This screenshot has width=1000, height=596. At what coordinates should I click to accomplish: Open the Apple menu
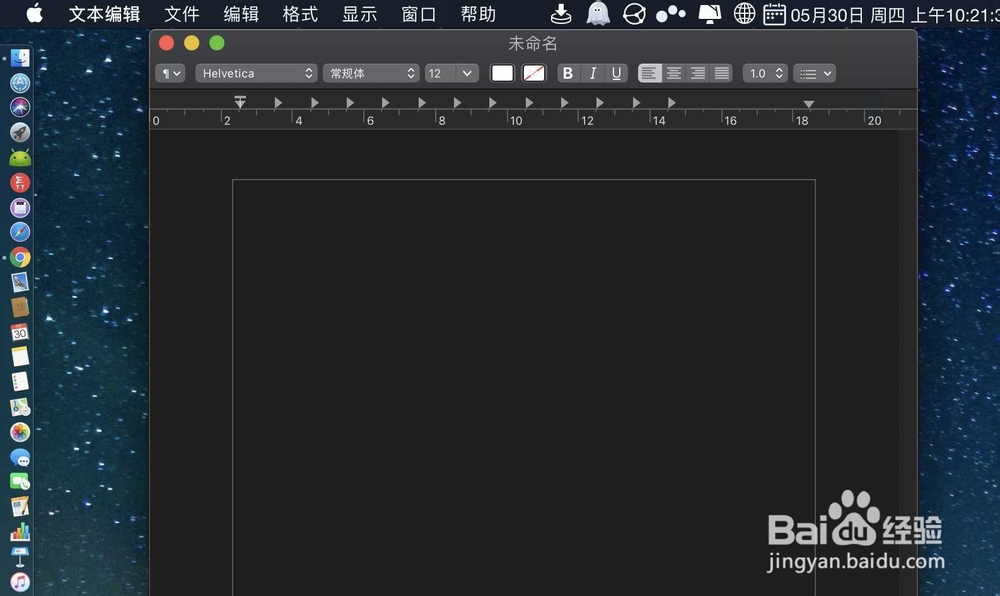coord(34,13)
